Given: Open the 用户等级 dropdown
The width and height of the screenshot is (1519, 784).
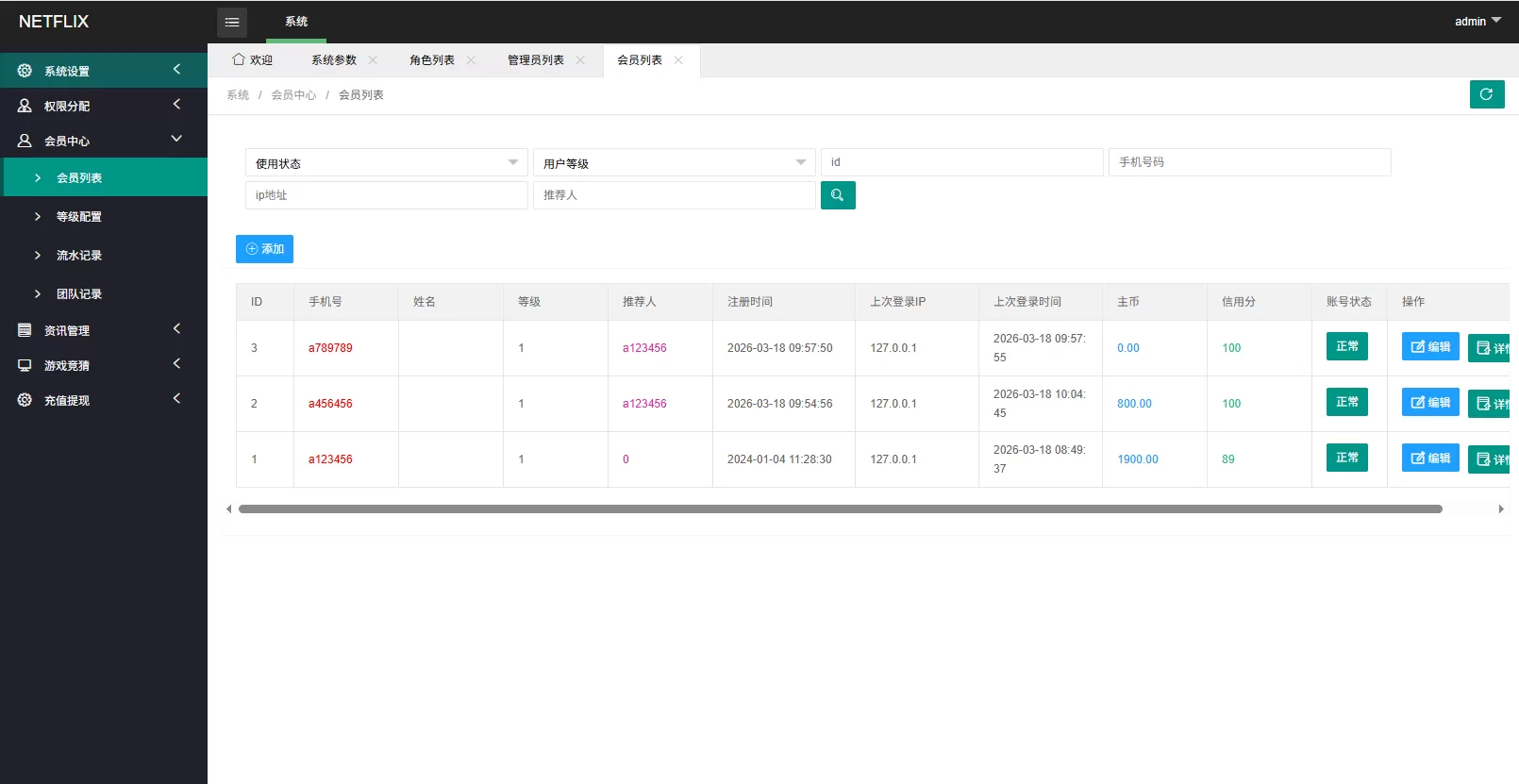Looking at the screenshot, I should 674,163.
